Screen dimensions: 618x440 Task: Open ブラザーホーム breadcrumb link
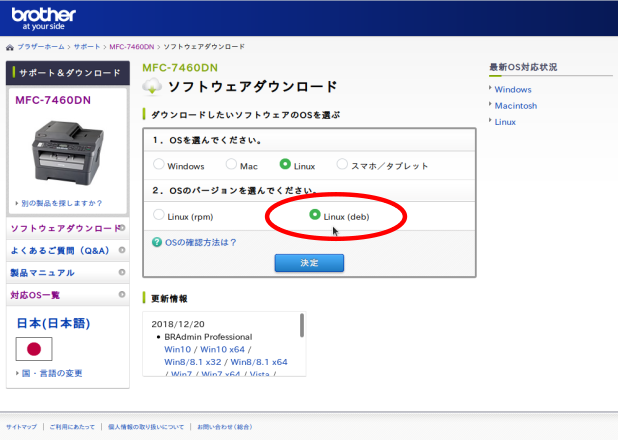point(41,47)
